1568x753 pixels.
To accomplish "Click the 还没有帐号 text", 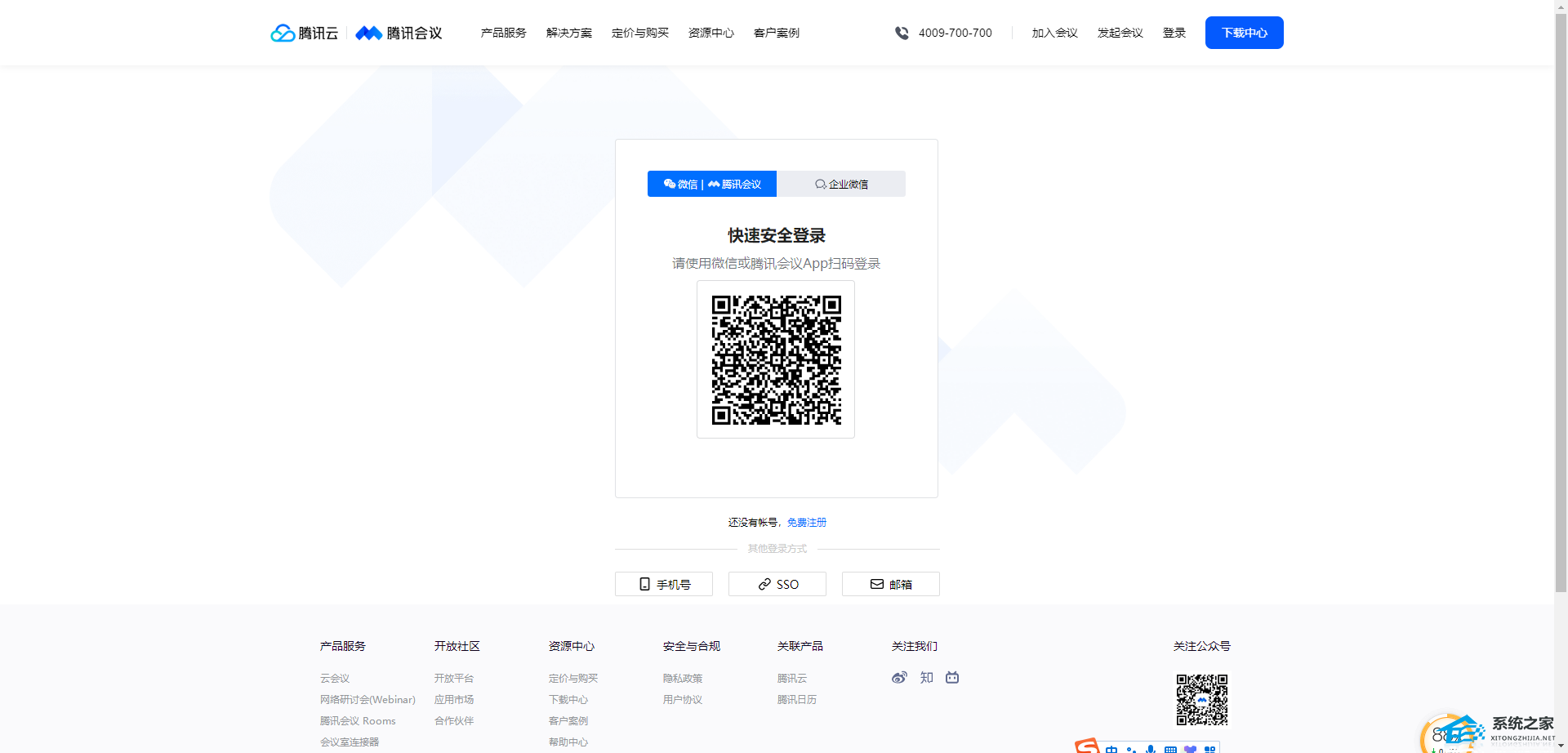I will 753,523.
